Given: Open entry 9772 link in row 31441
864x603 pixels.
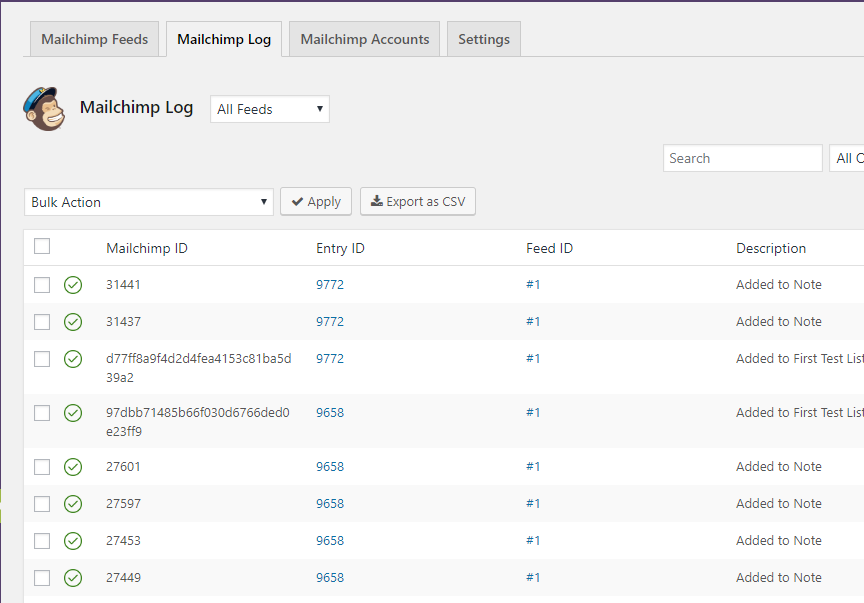Looking at the screenshot, I should (330, 285).
